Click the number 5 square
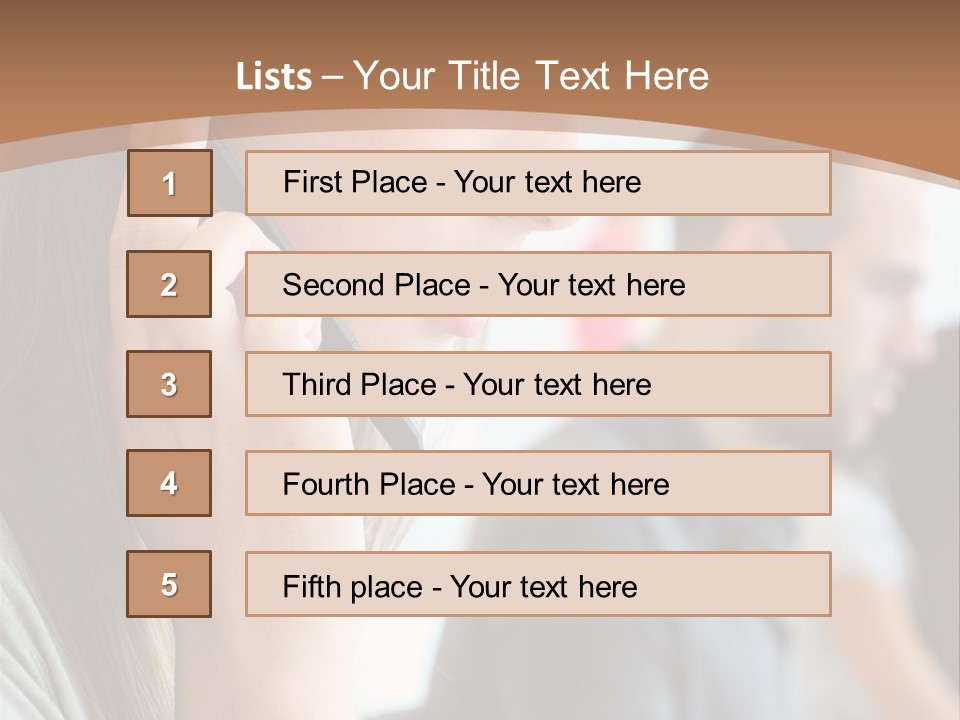 pyautogui.click(x=169, y=584)
